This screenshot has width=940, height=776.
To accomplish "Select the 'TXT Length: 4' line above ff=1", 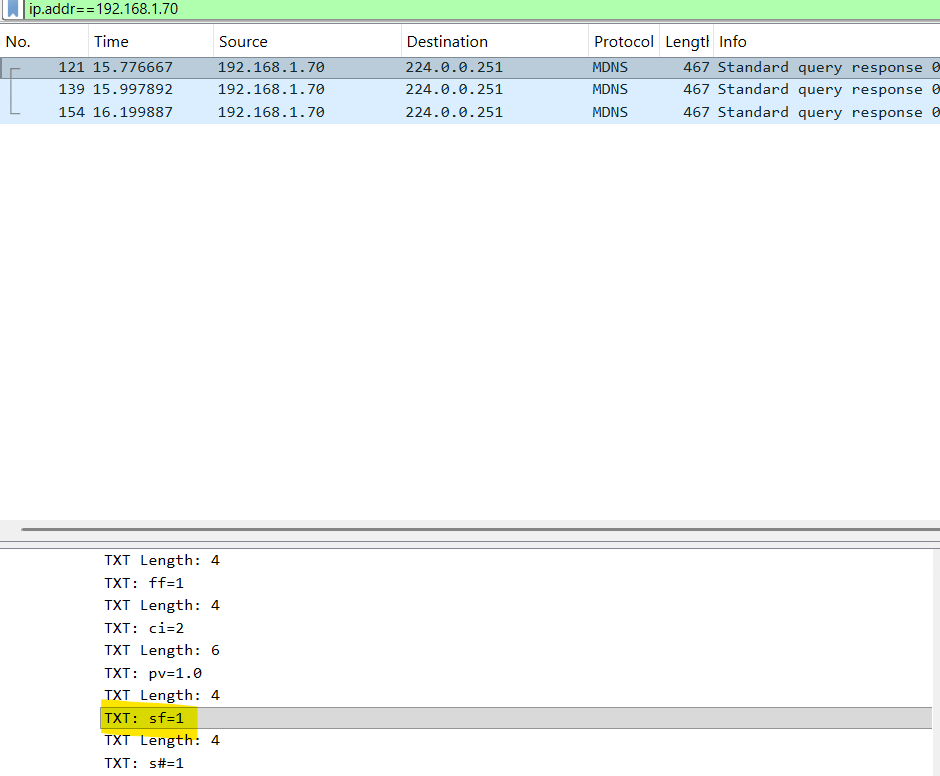I will point(162,560).
